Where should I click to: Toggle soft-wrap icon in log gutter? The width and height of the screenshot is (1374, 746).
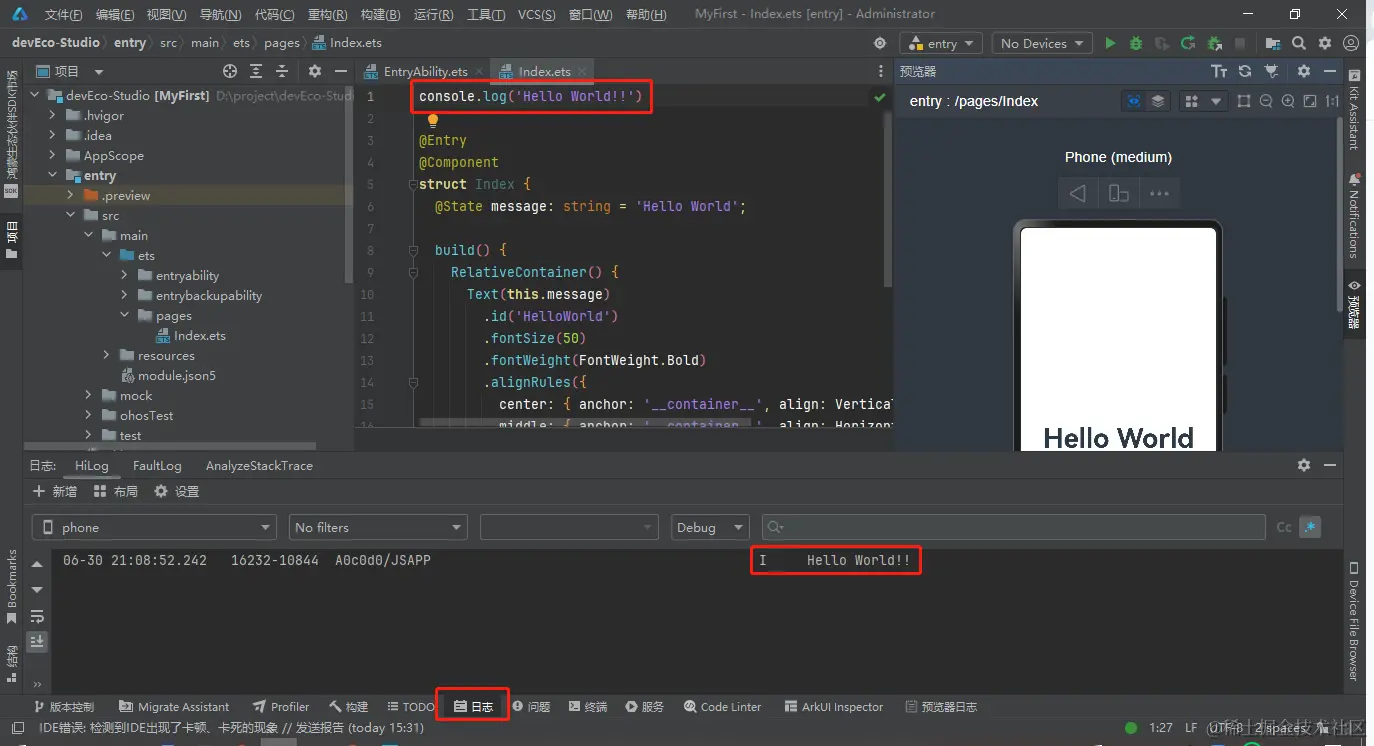click(x=37, y=616)
